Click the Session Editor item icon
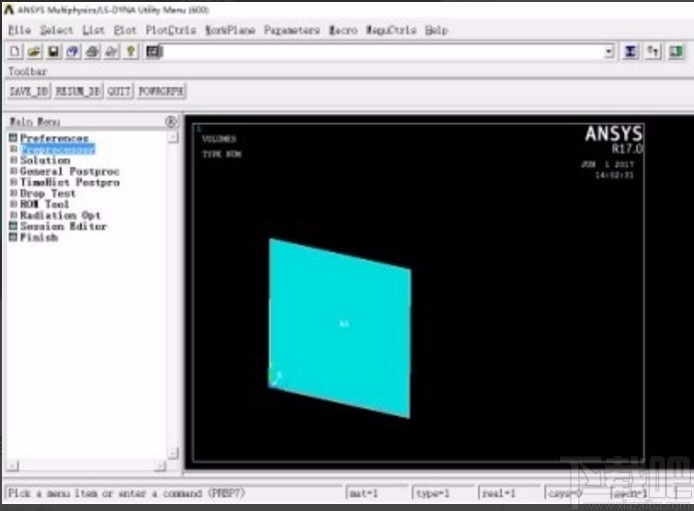694x511 pixels. [13, 226]
